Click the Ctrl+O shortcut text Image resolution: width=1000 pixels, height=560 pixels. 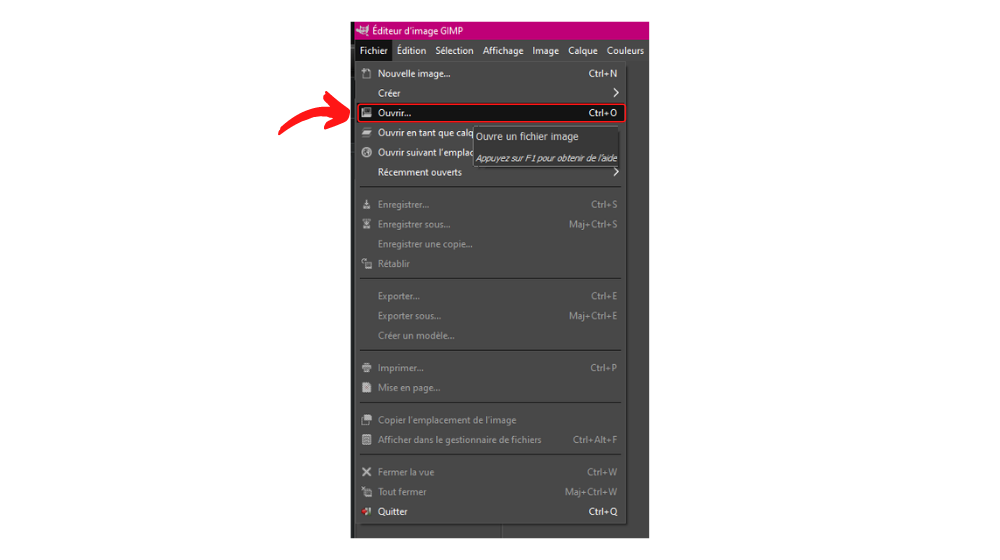pos(603,113)
